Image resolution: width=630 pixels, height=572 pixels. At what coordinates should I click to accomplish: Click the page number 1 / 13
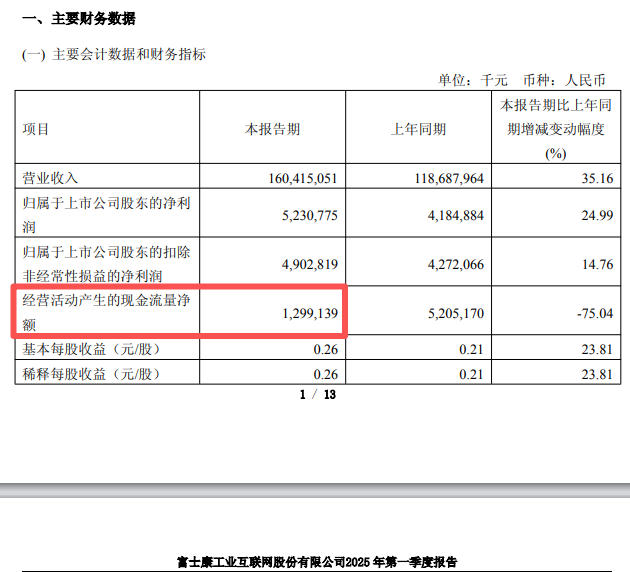click(x=316, y=395)
